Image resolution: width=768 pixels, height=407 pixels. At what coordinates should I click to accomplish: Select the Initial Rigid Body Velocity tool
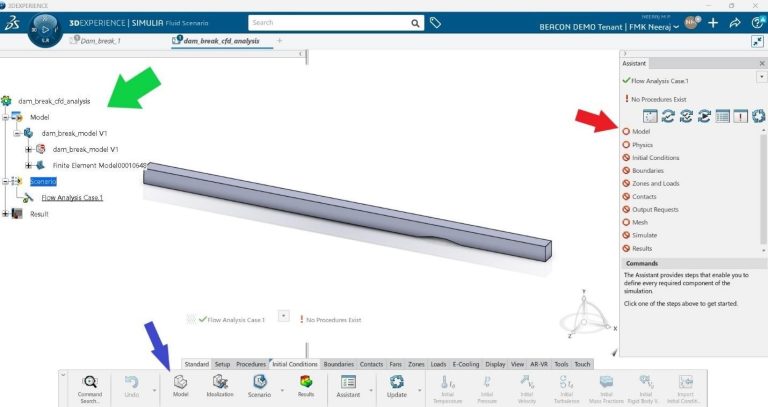646,389
